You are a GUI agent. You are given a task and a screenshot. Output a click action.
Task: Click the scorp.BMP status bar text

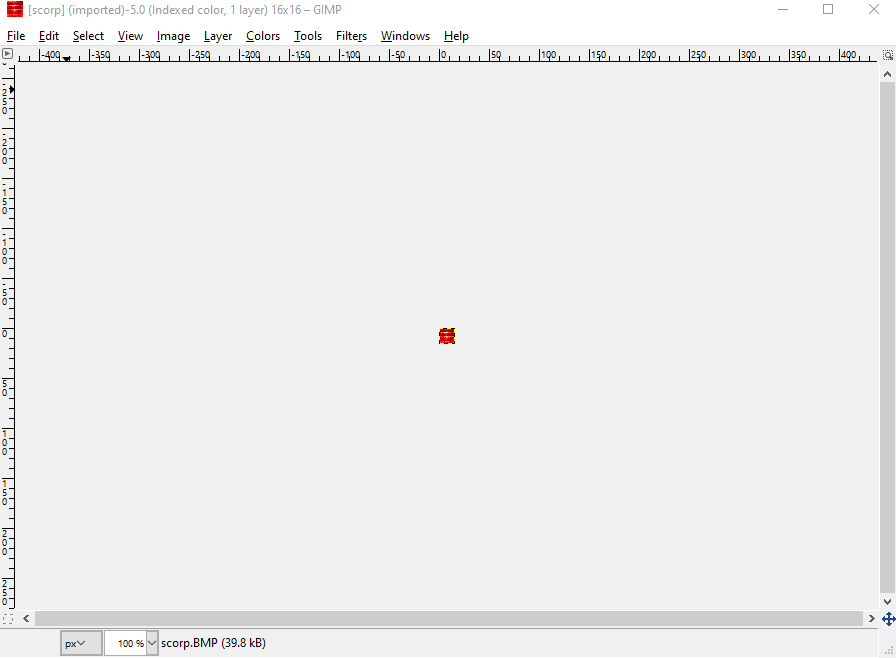click(213, 643)
